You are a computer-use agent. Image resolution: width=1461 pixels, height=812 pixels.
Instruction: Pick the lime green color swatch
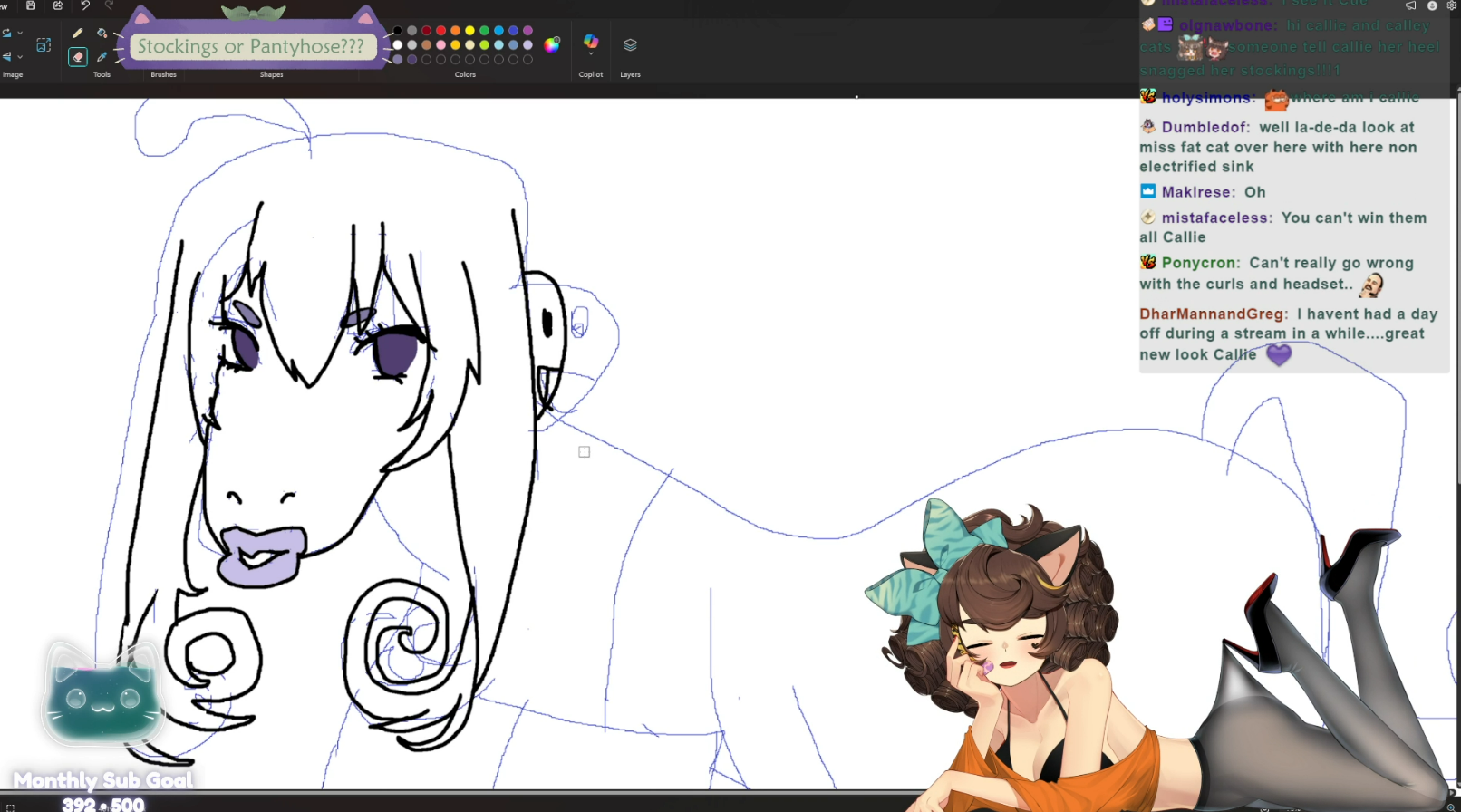click(x=485, y=45)
